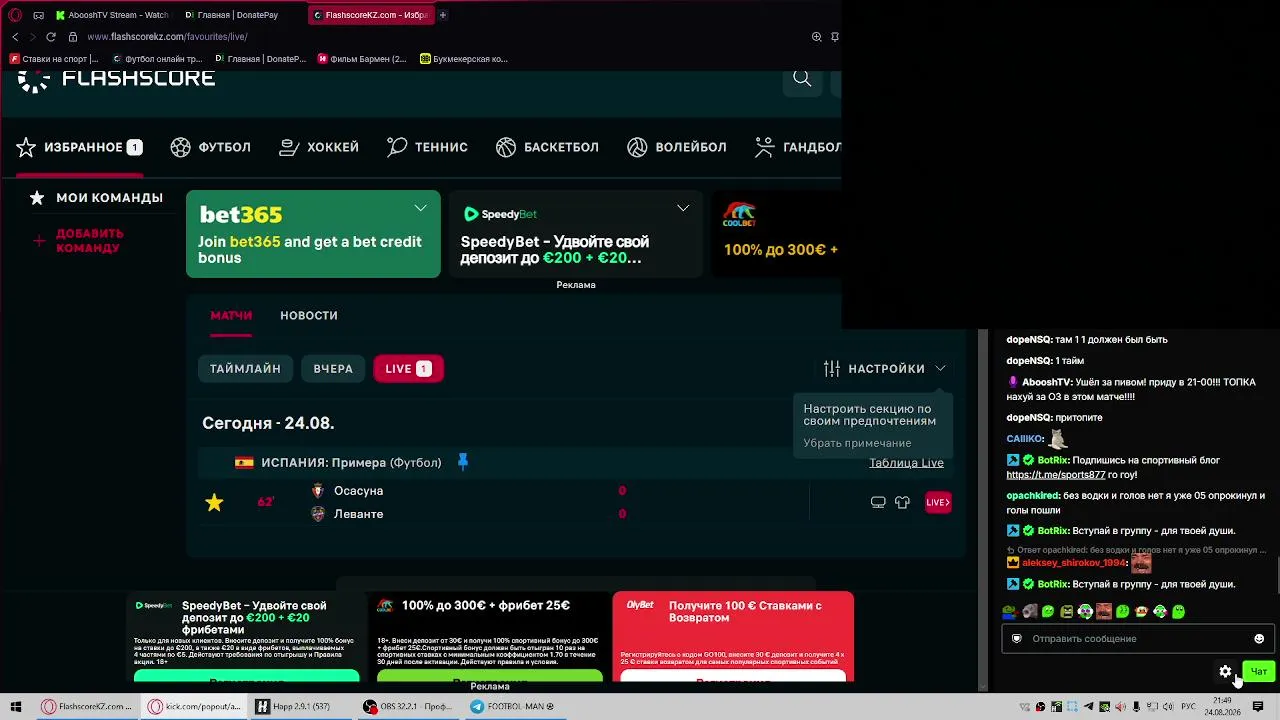Click the Osasuna team crest
Image resolution: width=1280 pixels, height=720 pixels.
(318, 491)
